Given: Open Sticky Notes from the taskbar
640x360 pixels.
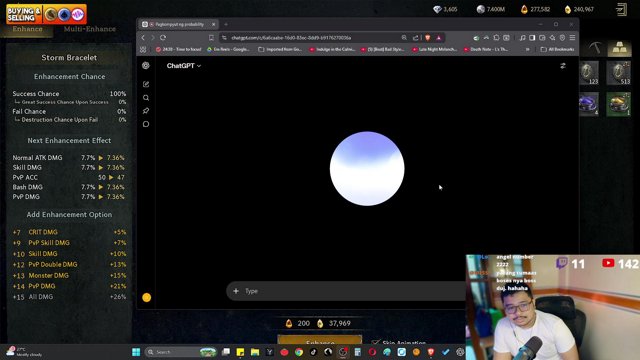Looking at the screenshot, I should pos(240,352).
